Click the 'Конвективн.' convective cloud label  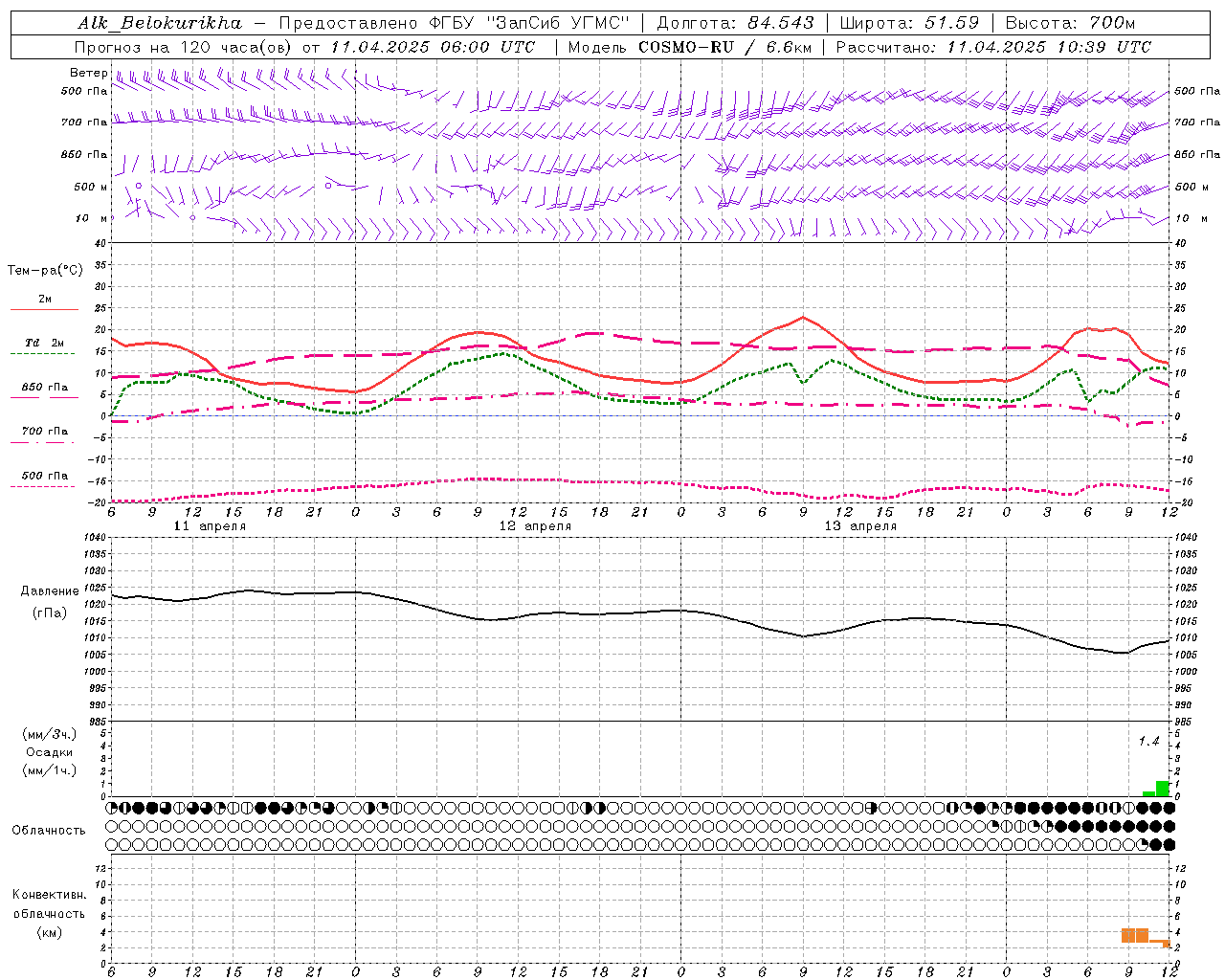[x=50, y=895]
